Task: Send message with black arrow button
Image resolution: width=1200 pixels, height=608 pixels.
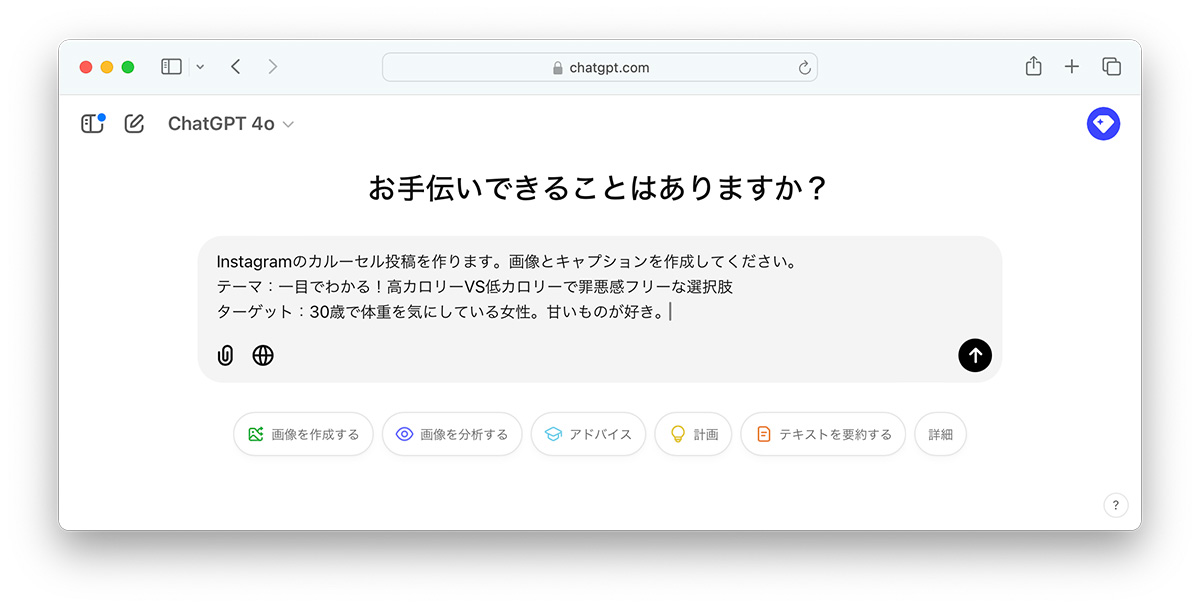Action: coord(975,355)
